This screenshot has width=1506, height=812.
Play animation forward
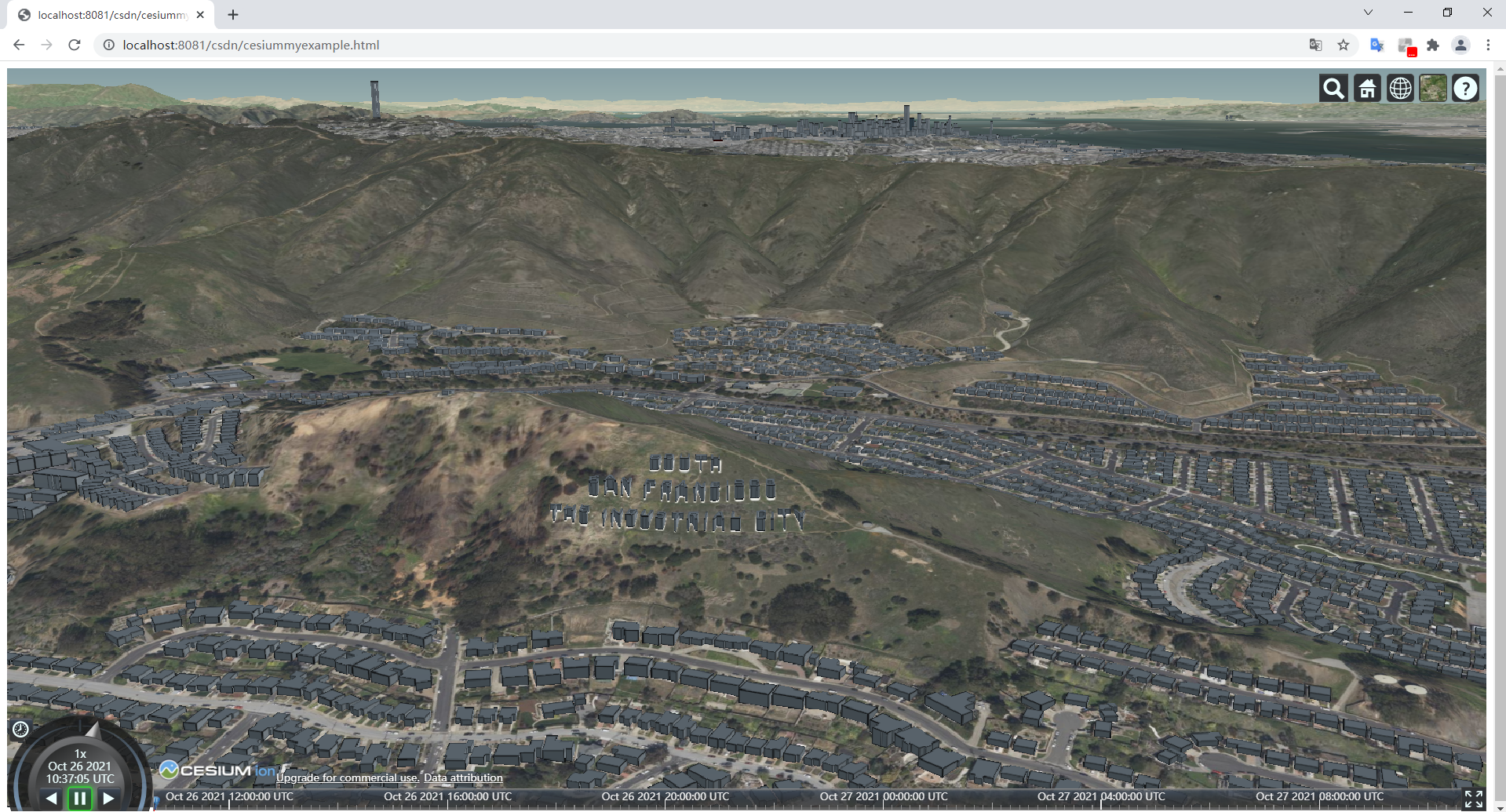(109, 799)
